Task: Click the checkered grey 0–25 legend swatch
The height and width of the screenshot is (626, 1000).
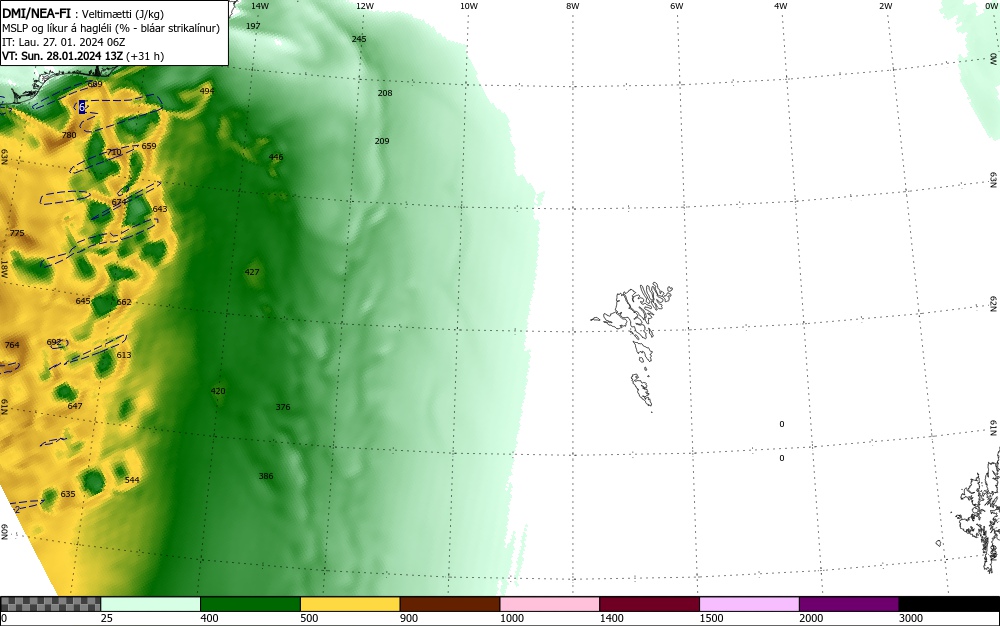Action: tap(50, 604)
